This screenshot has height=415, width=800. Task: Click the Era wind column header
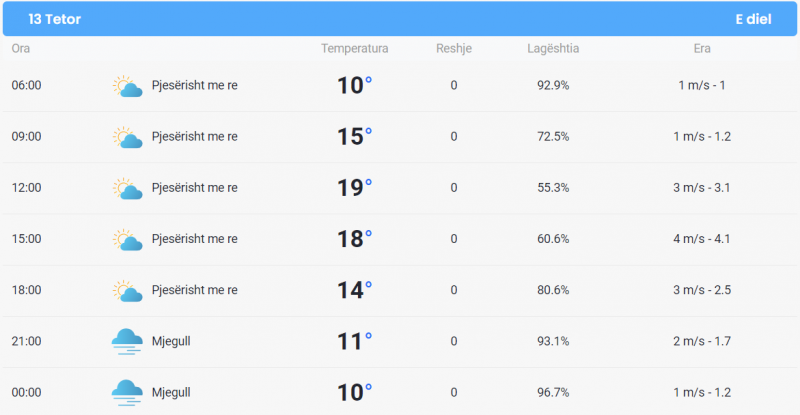[x=702, y=48]
